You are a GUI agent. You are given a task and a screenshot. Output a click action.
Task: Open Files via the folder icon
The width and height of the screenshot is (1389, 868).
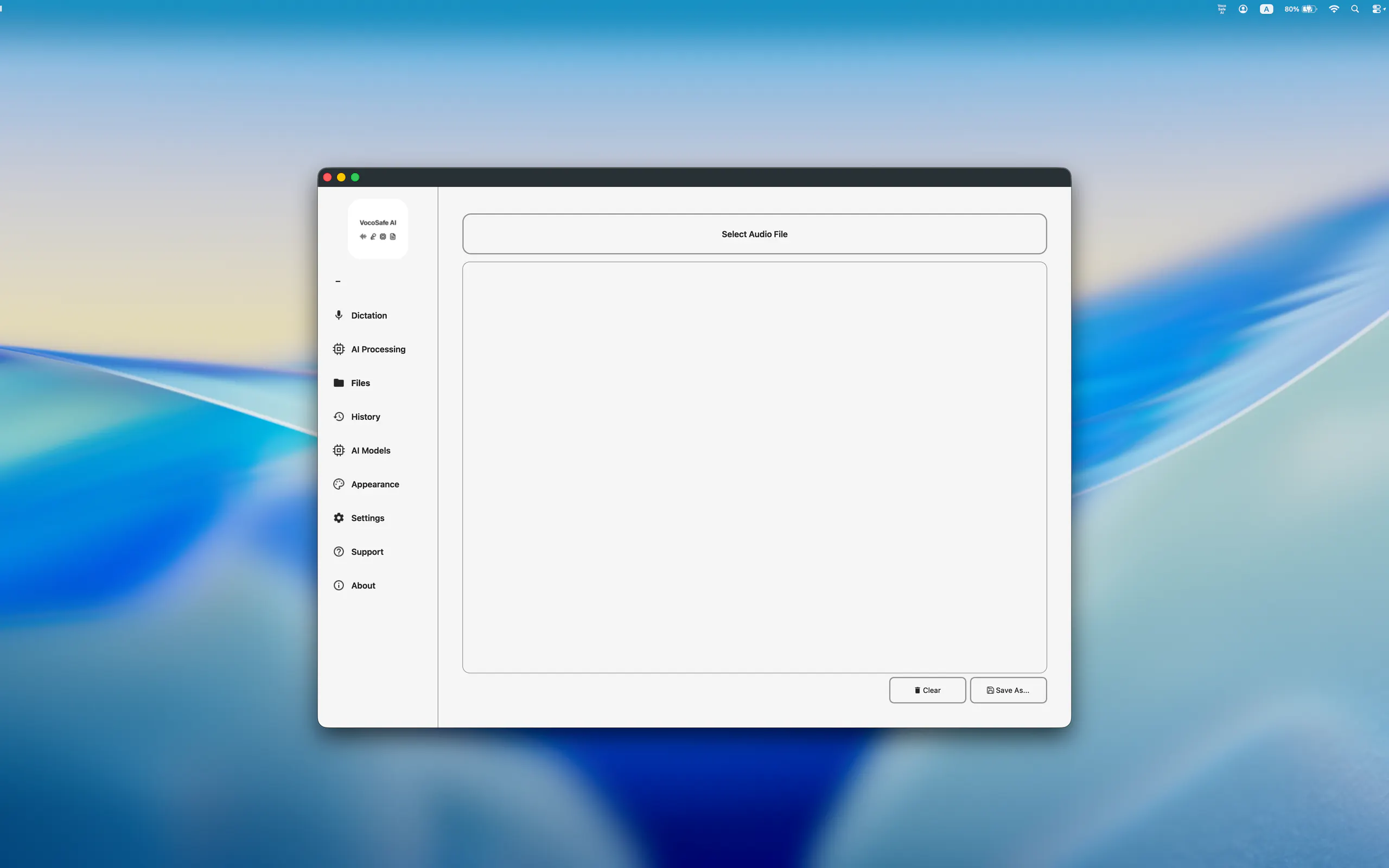[339, 383]
